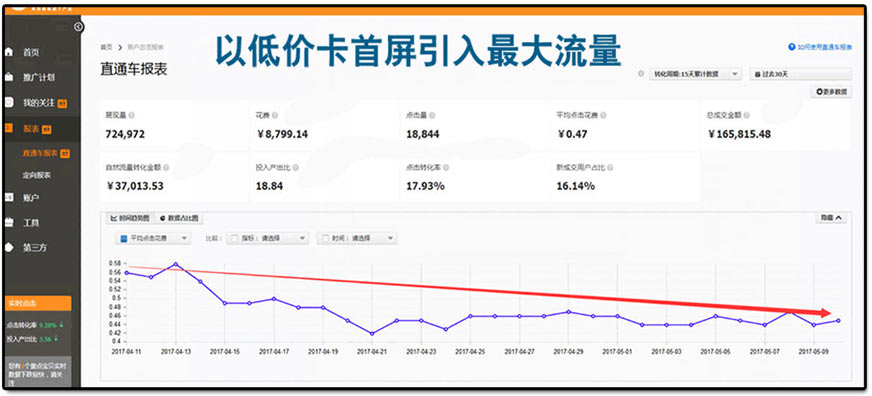Go to 首页 in the sidebar
Screen dimensions: 872x396
(x=31, y=52)
